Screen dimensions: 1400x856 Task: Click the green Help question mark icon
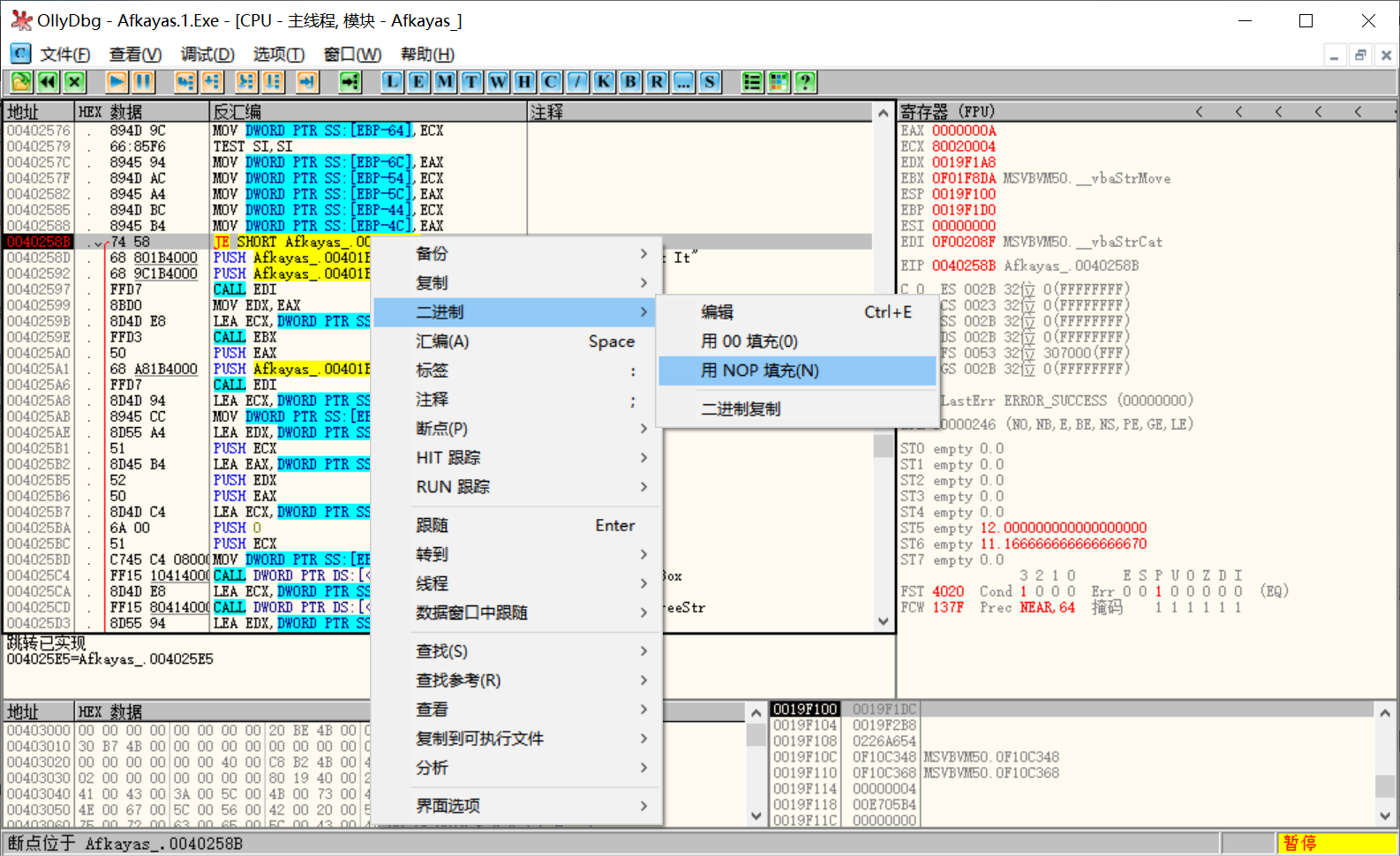point(805,82)
